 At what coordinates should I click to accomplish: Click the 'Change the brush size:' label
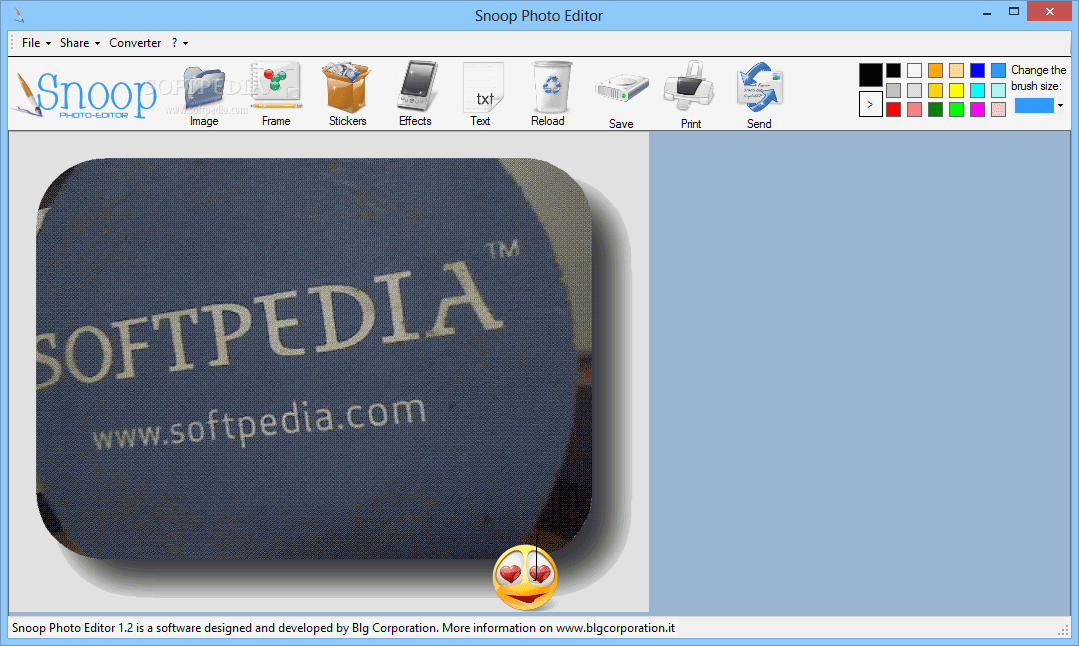pyautogui.click(x=1038, y=78)
